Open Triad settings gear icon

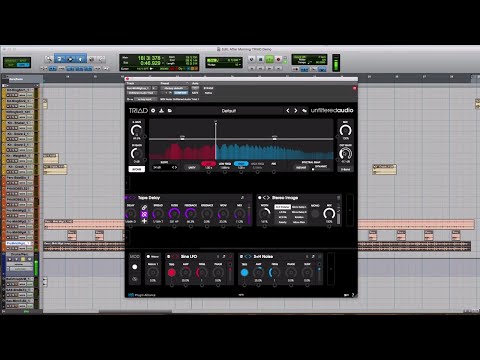click(x=153, y=110)
